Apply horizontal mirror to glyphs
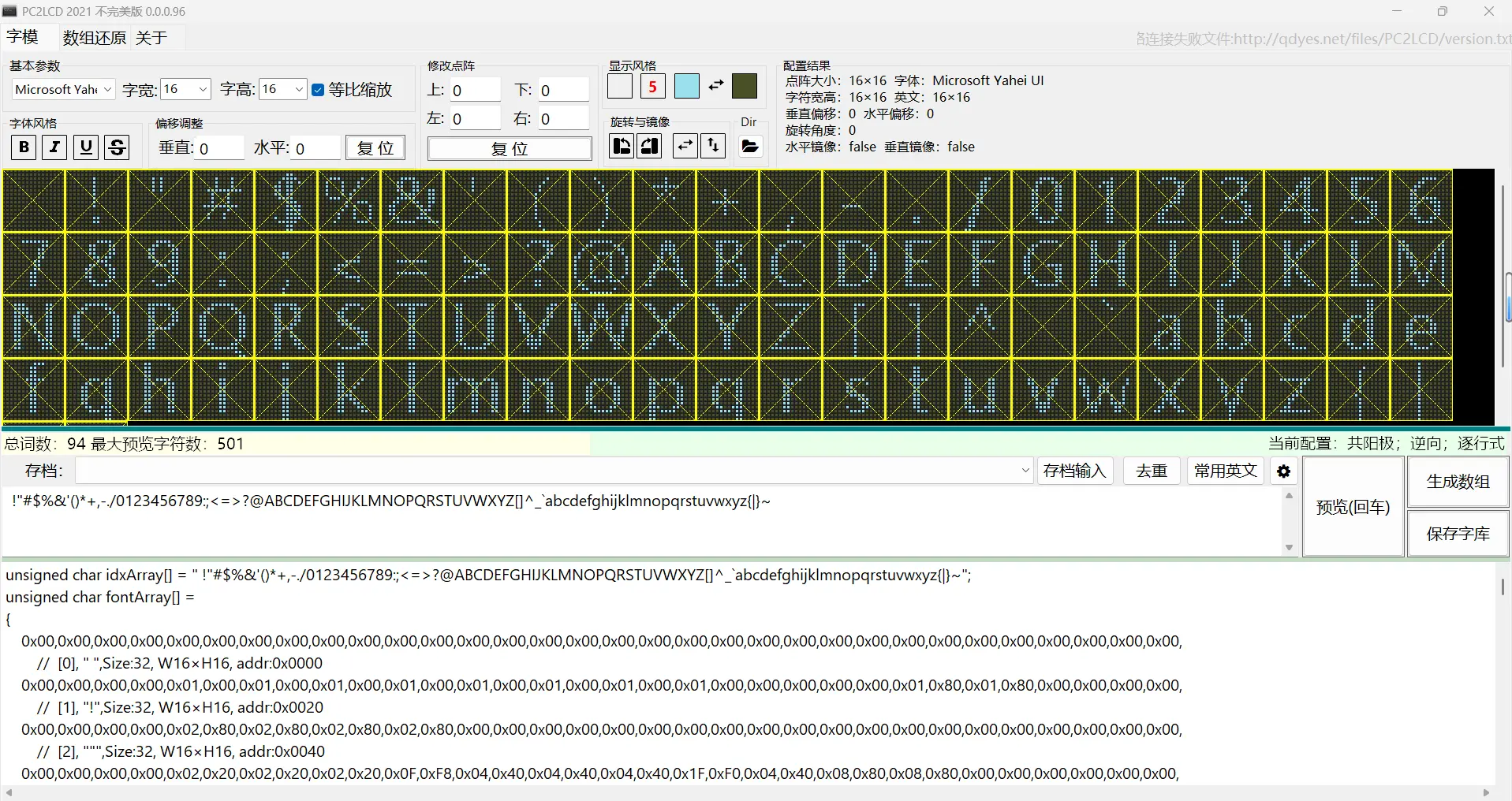Screen dimensions: 1512x801 click(x=685, y=146)
